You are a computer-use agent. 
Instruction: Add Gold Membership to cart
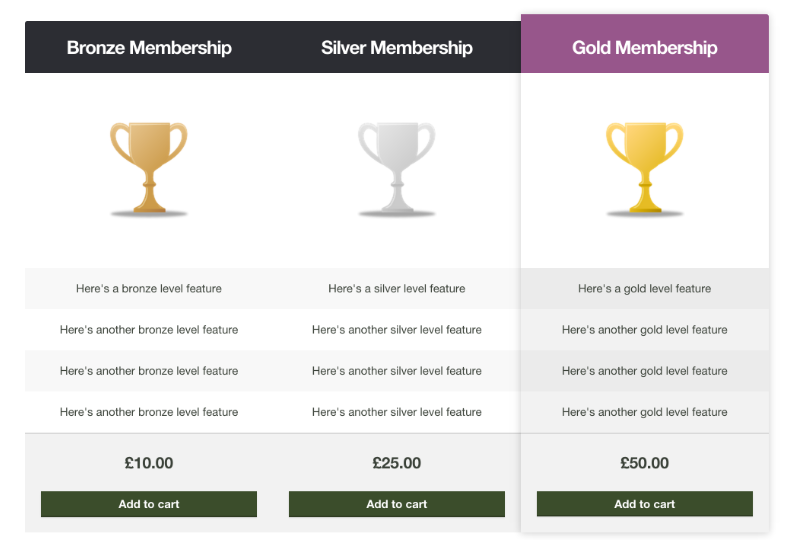coord(645,504)
